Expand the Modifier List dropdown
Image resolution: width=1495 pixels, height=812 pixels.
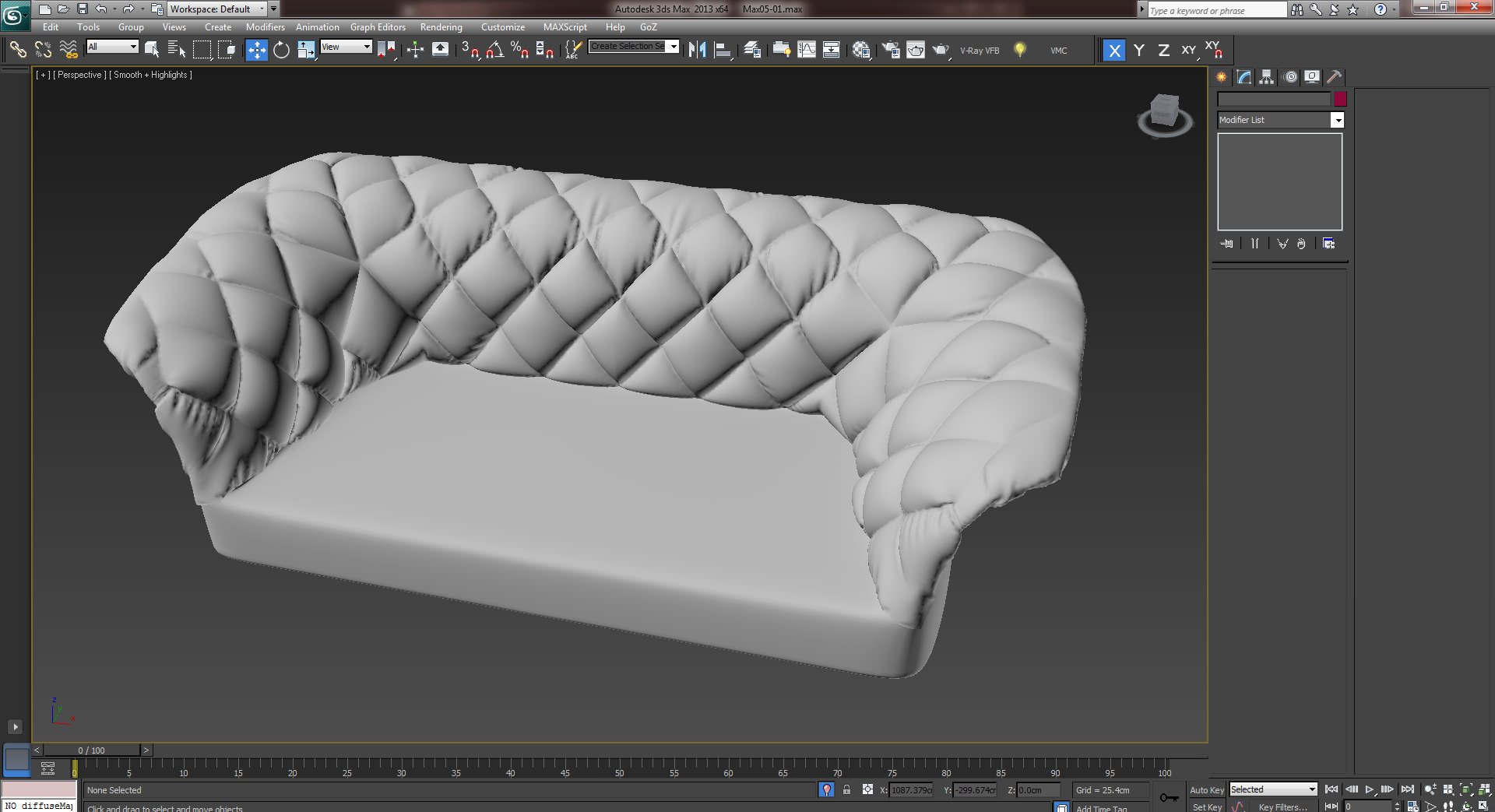click(x=1337, y=120)
